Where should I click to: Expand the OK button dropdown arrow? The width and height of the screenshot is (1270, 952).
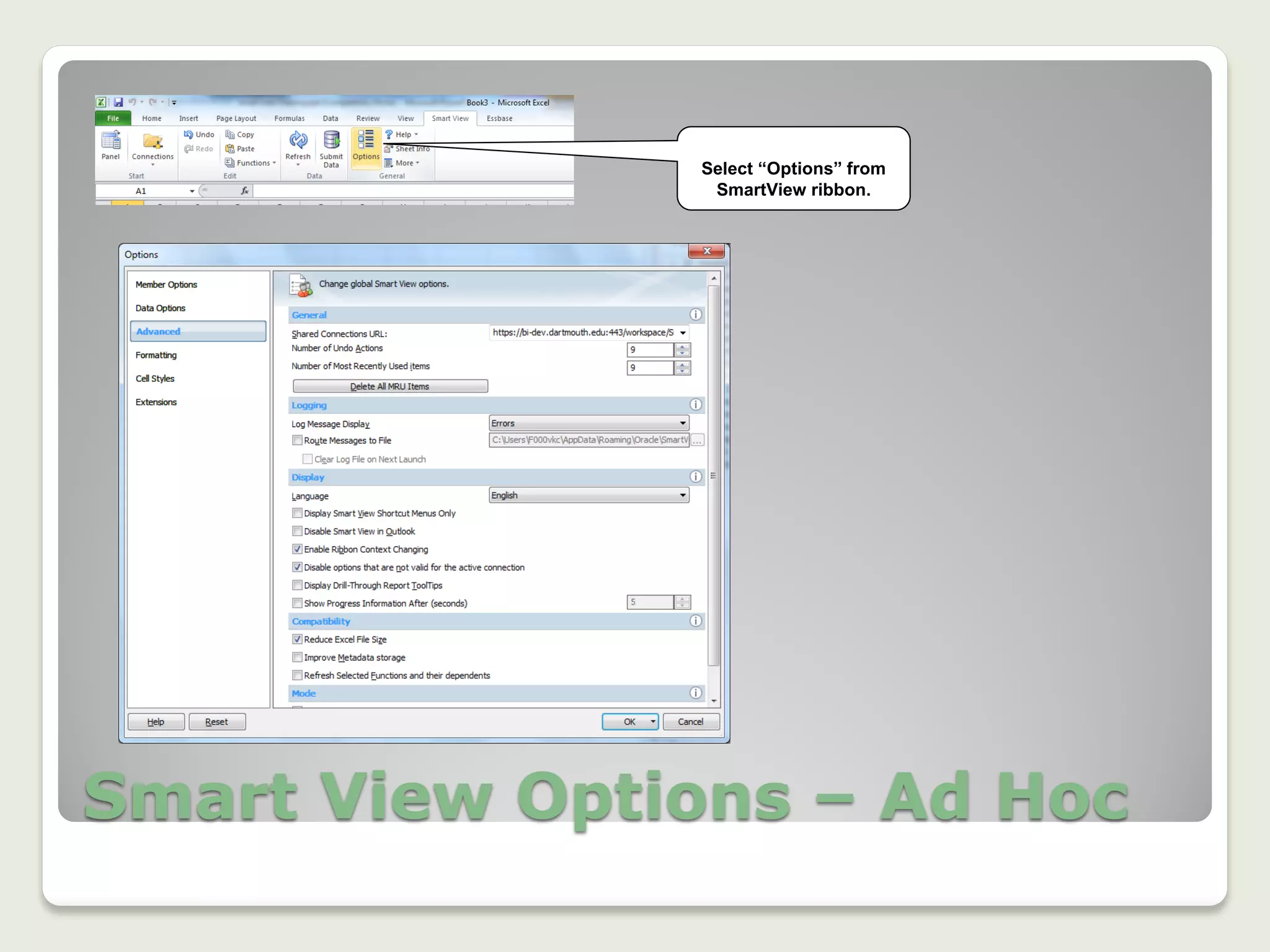coord(653,721)
